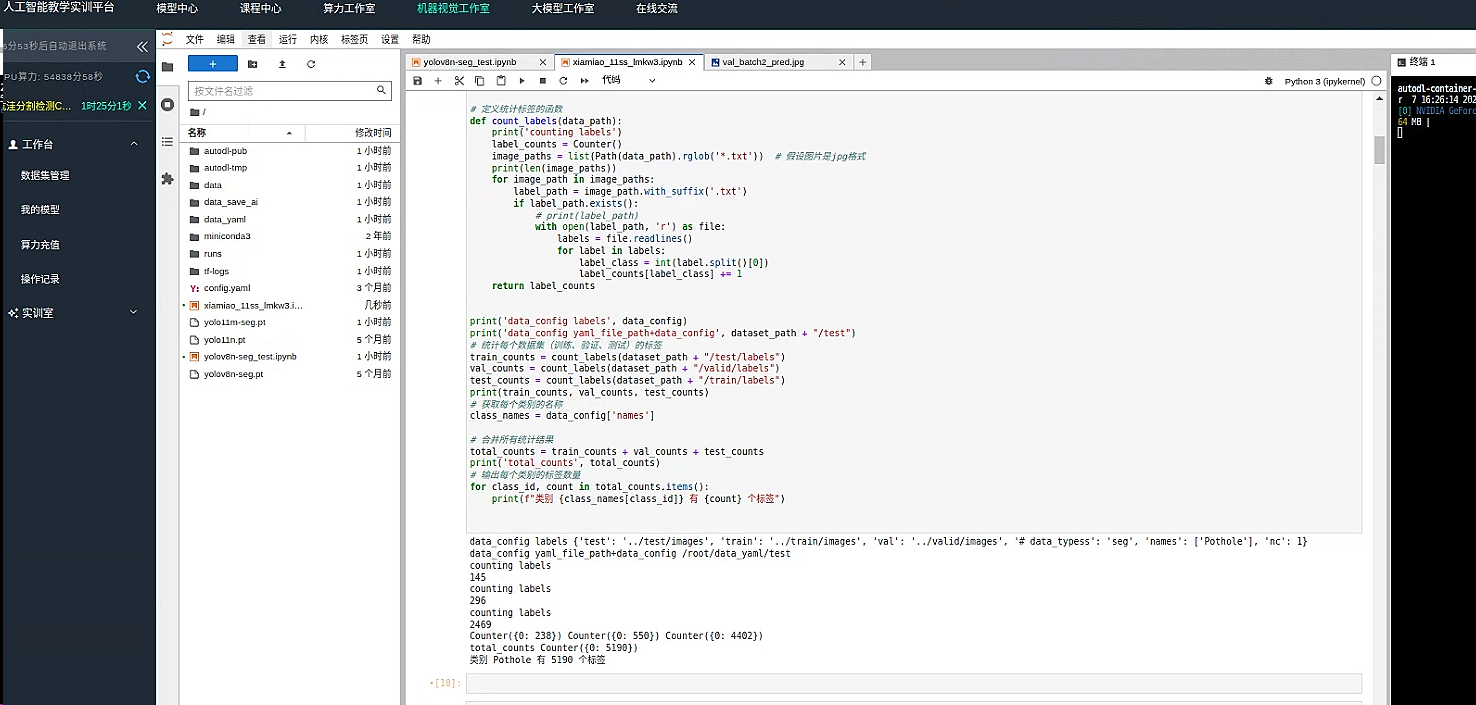Sort files by modified time column
This screenshot has width=1476, height=705.
(350, 132)
